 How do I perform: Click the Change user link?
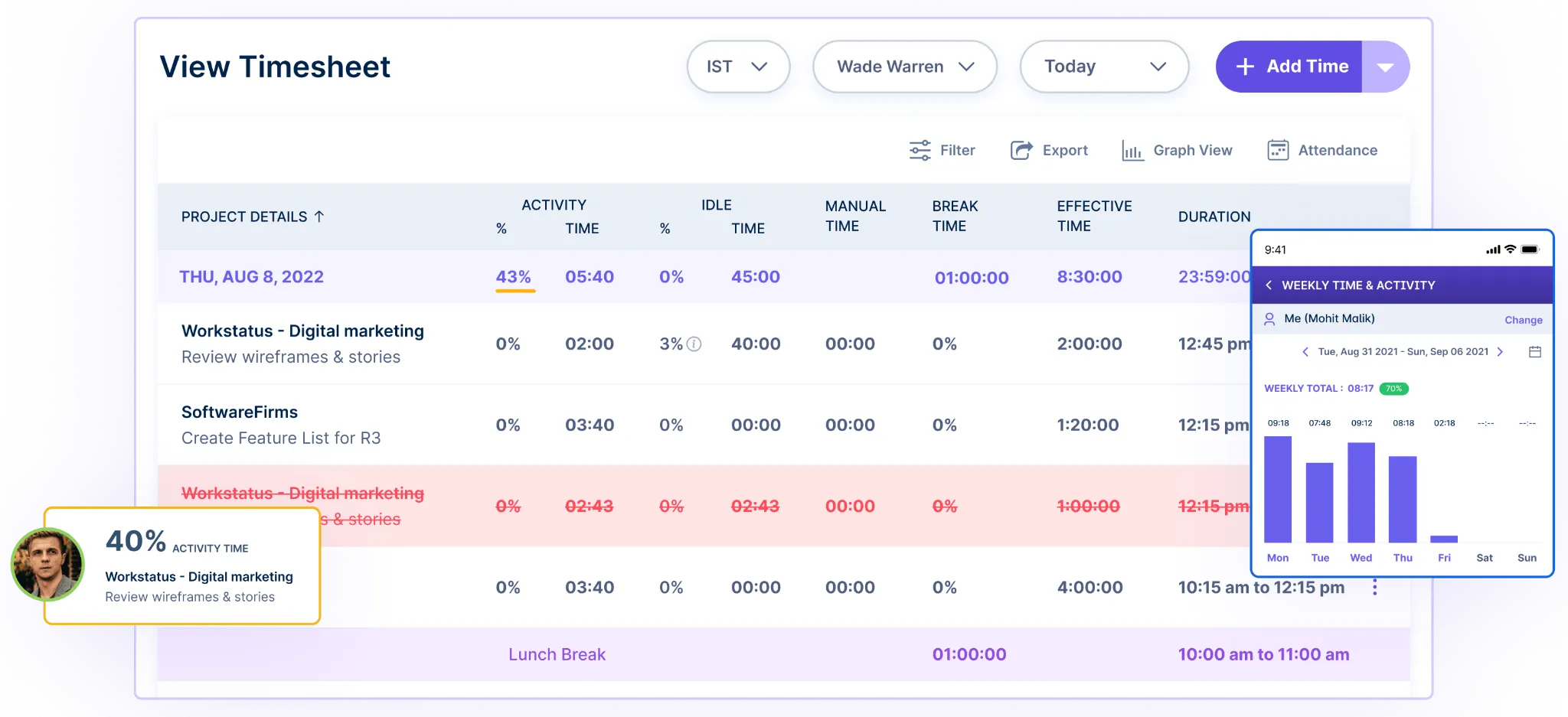[x=1523, y=320]
